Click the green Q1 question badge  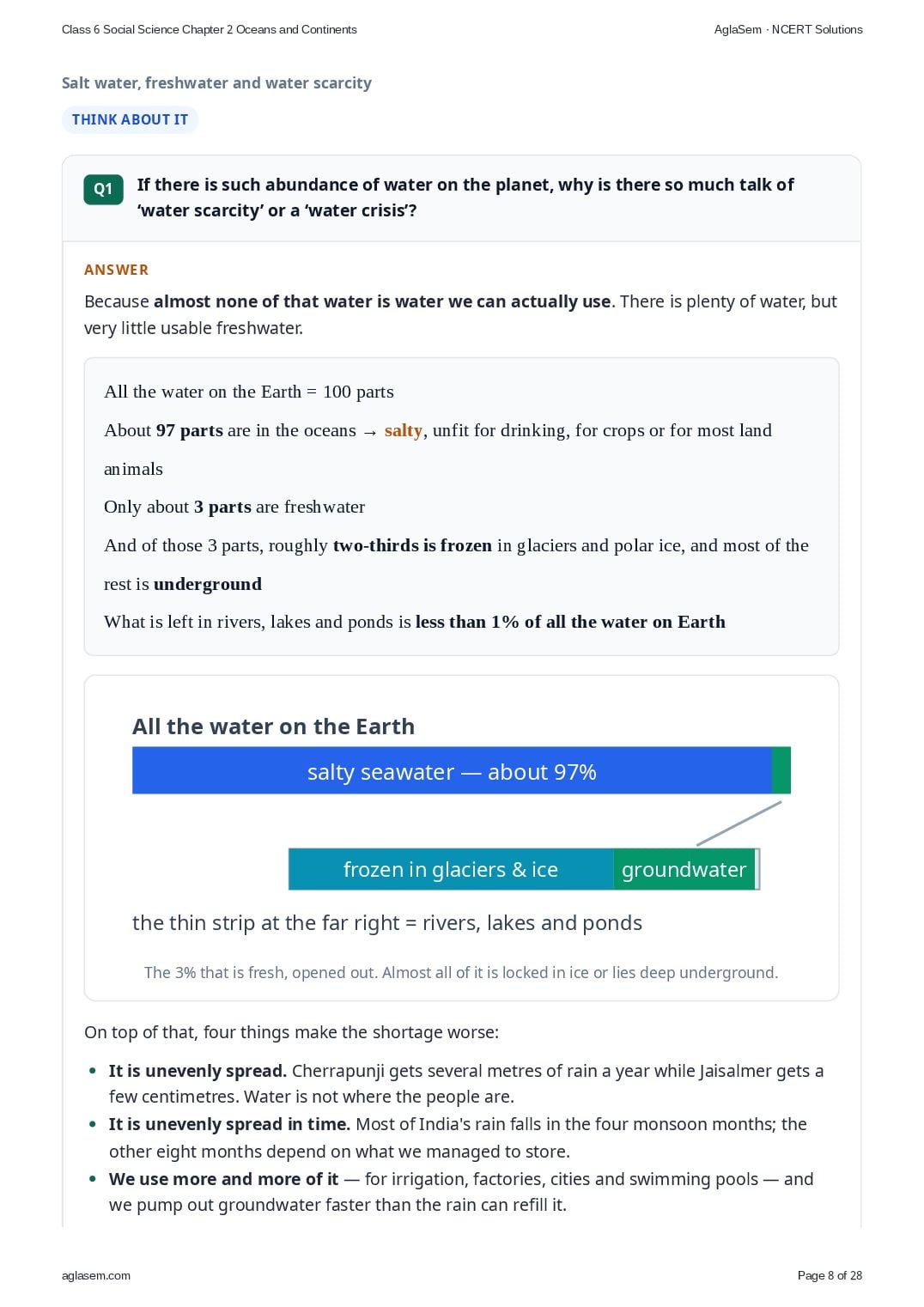coord(103,189)
